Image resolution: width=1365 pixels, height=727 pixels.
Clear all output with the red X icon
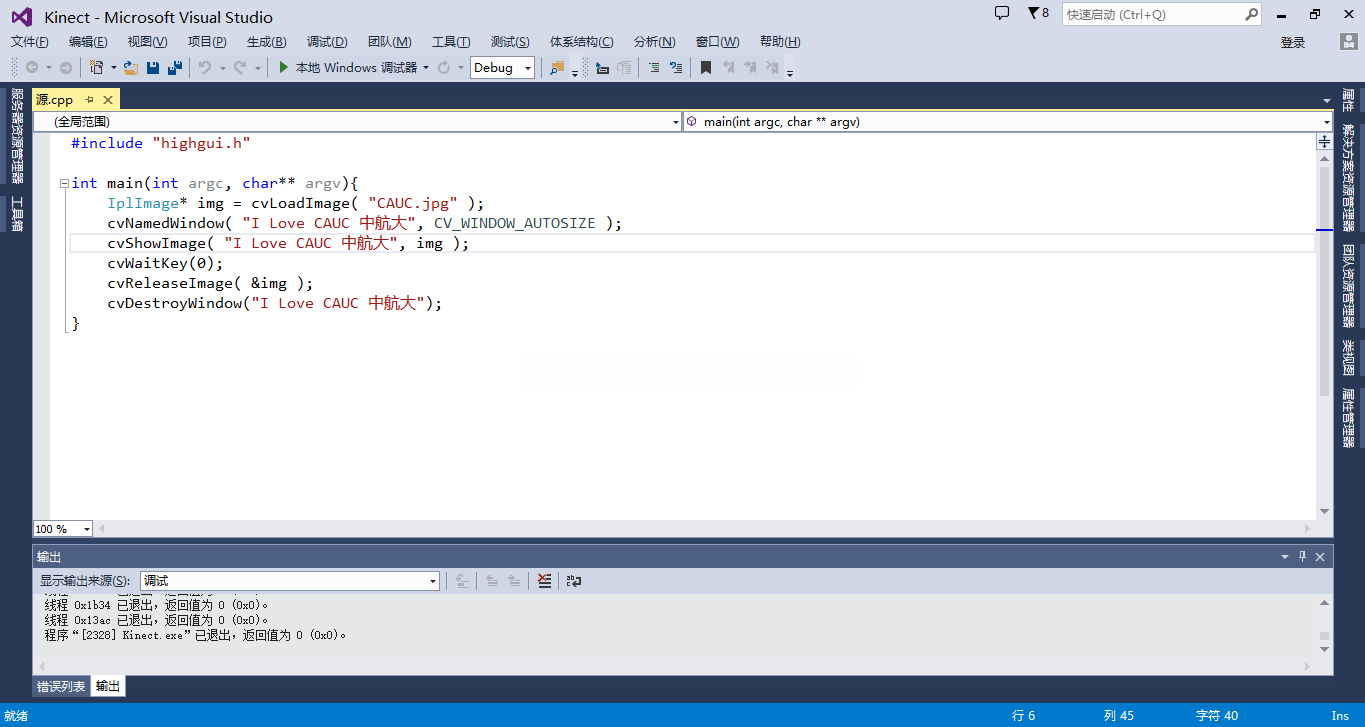544,581
